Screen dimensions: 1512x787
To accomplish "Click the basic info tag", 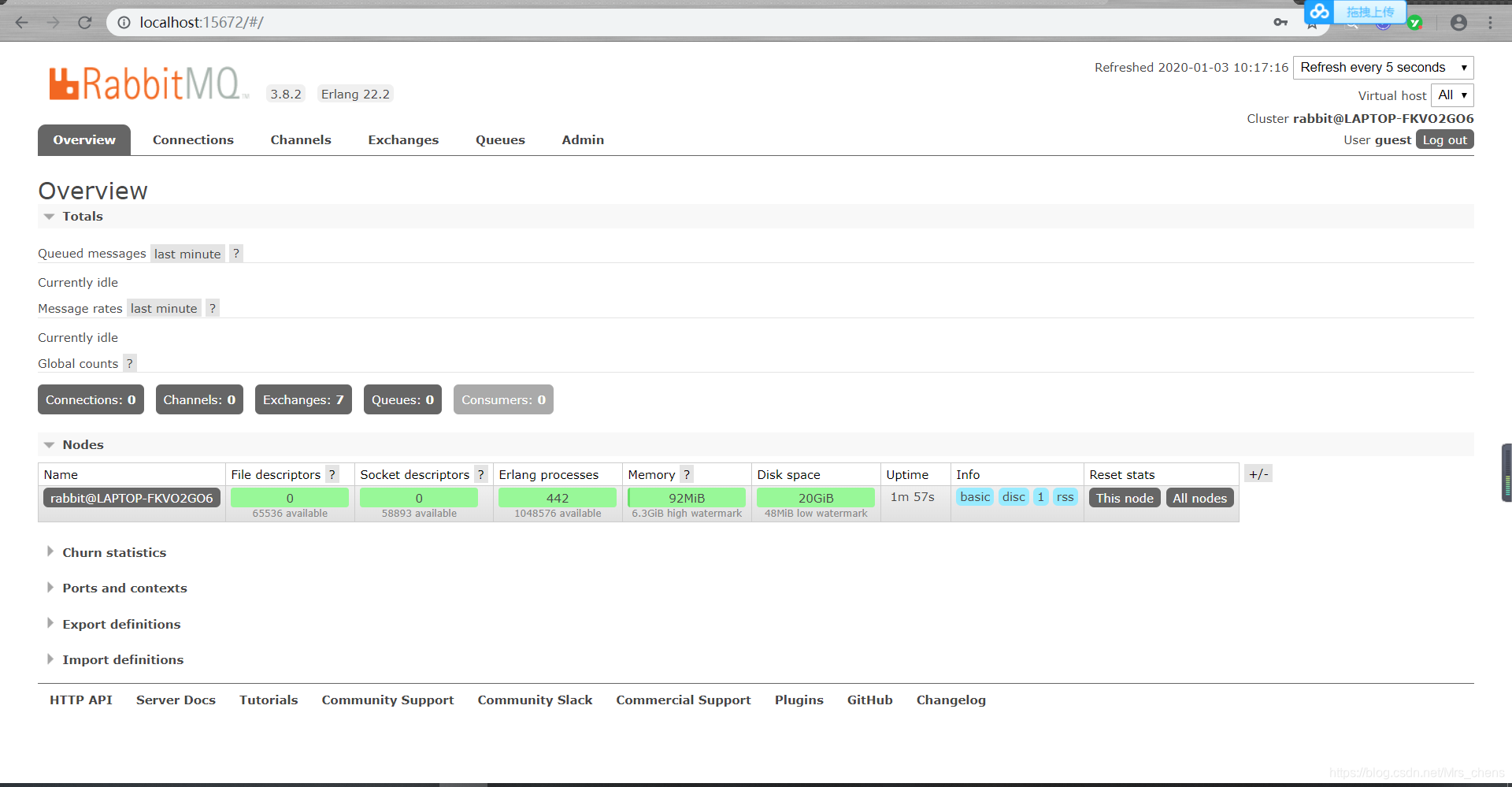I will coord(975,497).
